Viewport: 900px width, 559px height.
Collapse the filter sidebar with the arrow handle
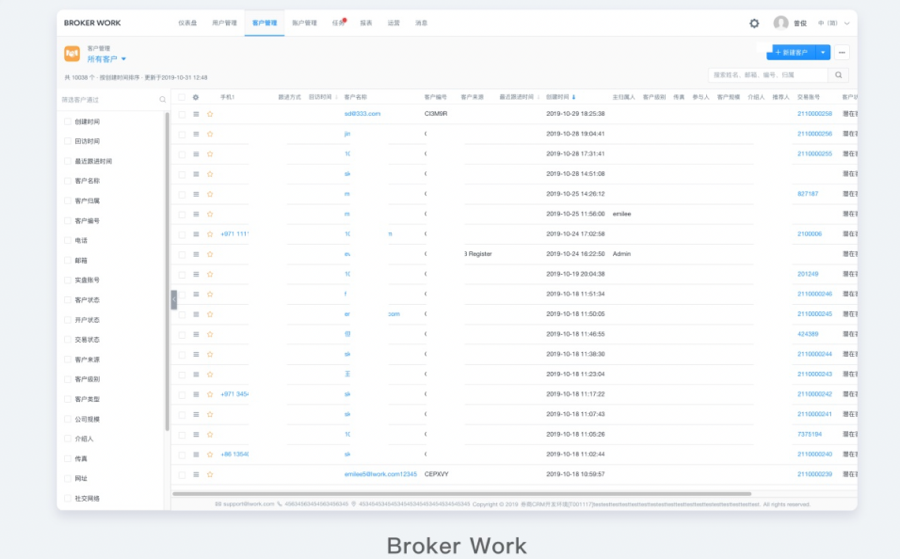pos(174,300)
